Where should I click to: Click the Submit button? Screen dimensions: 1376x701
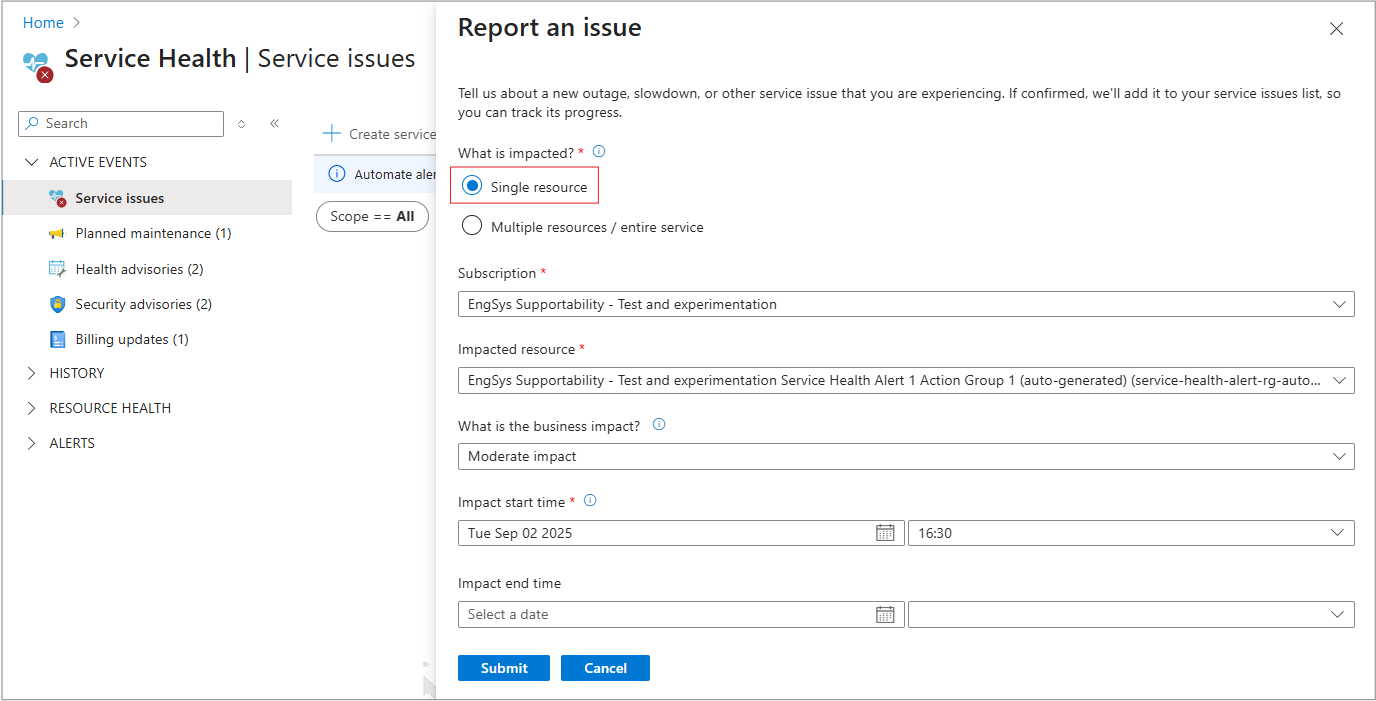[x=504, y=668]
